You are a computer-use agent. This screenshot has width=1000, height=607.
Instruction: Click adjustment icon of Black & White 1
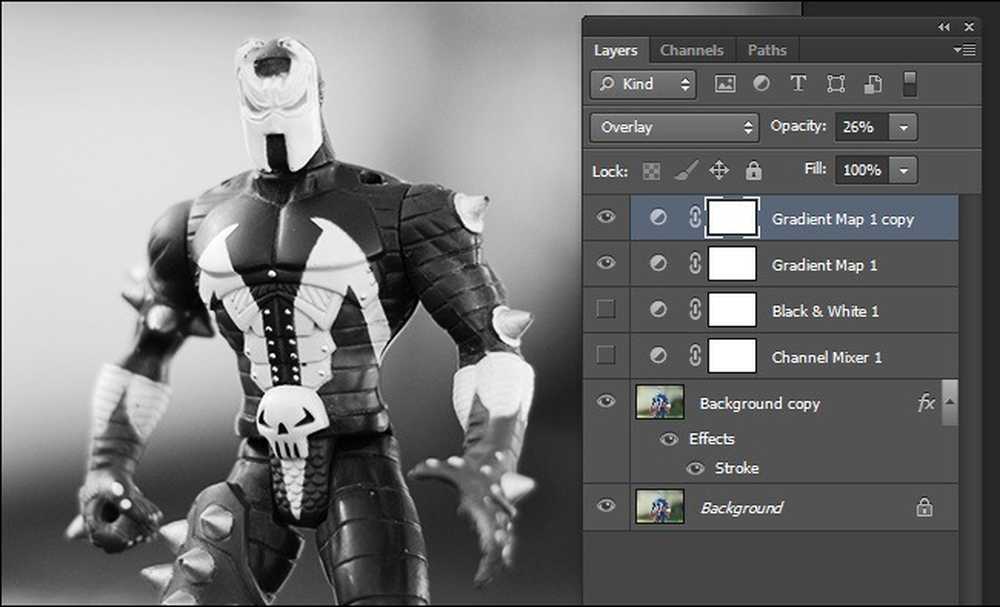click(x=658, y=309)
